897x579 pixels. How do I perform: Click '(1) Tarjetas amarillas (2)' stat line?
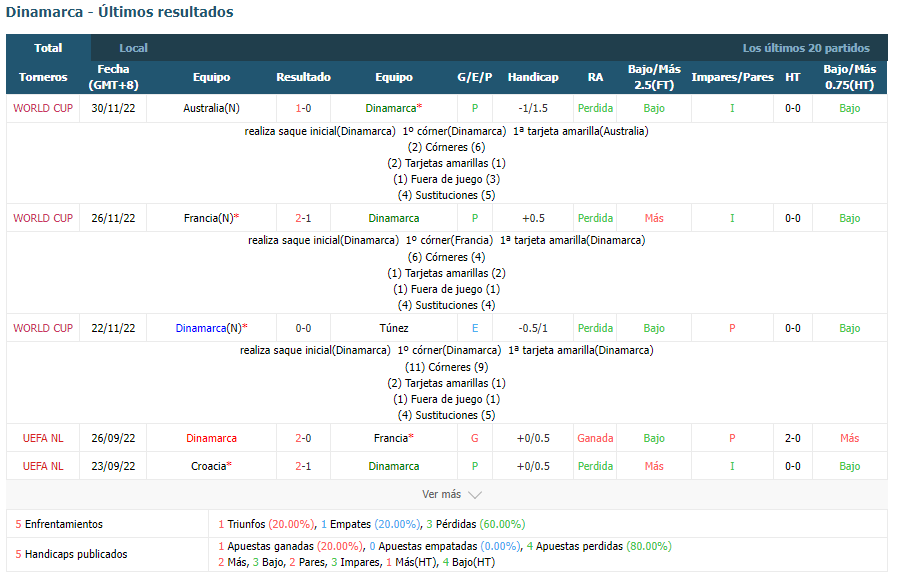[x=446, y=273]
